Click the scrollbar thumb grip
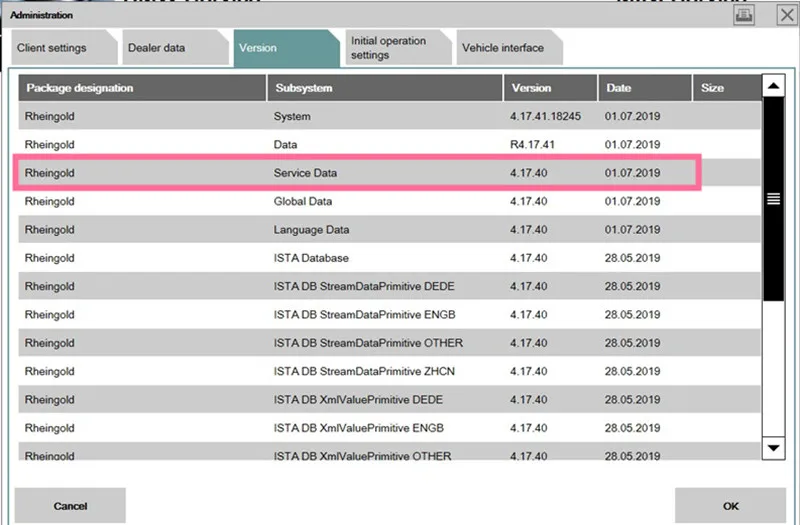 pos(773,199)
